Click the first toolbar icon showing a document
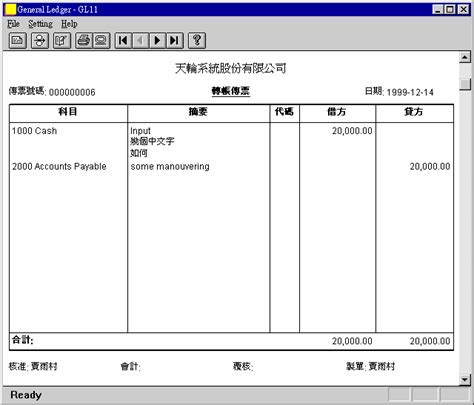This screenshot has height=405, width=474. pyautogui.click(x=17, y=41)
